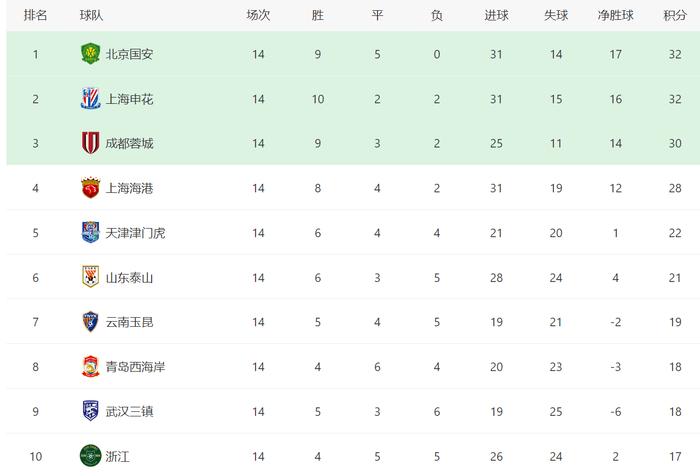Open the 北京国安 team name link
Image resolution: width=700 pixels, height=476 pixels.
129,54
